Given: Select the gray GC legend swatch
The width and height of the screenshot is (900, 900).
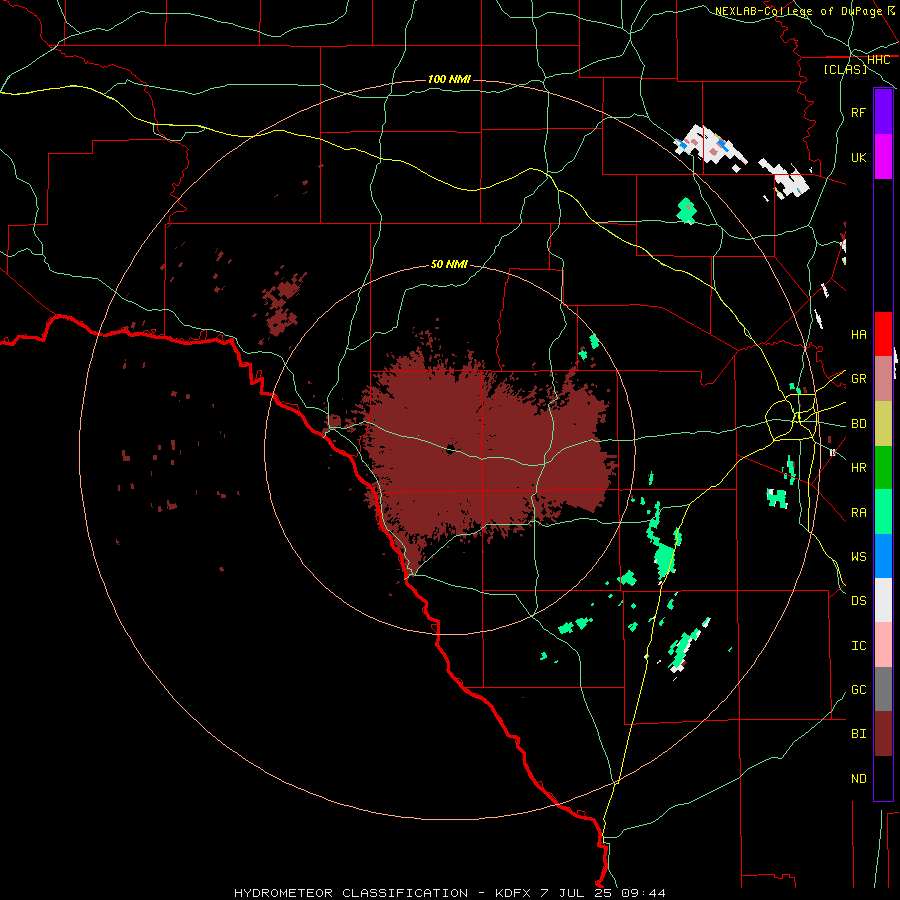Looking at the screenshot, I should [x=883, y=689].
